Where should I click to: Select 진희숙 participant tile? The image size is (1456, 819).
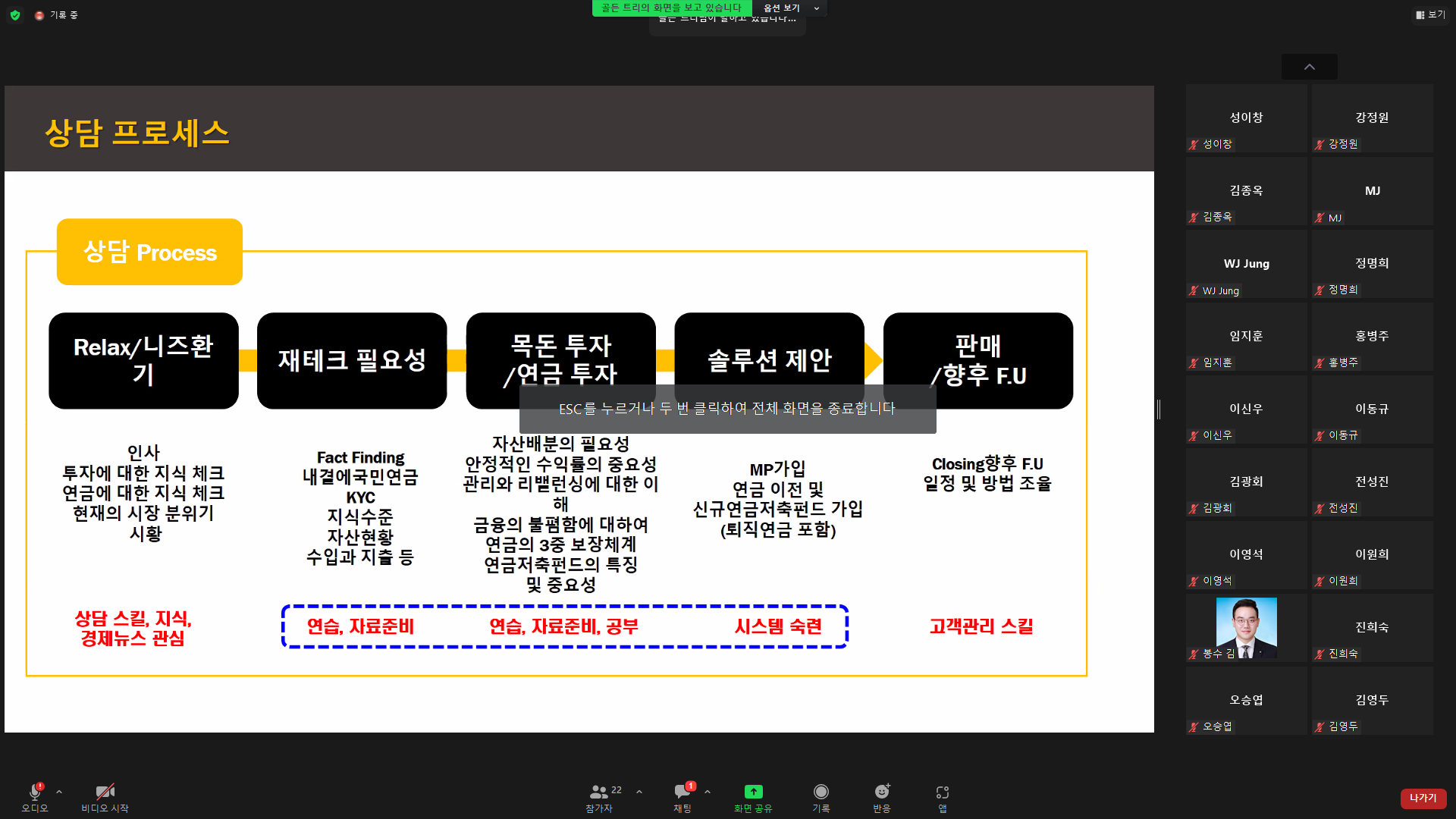1373,628
